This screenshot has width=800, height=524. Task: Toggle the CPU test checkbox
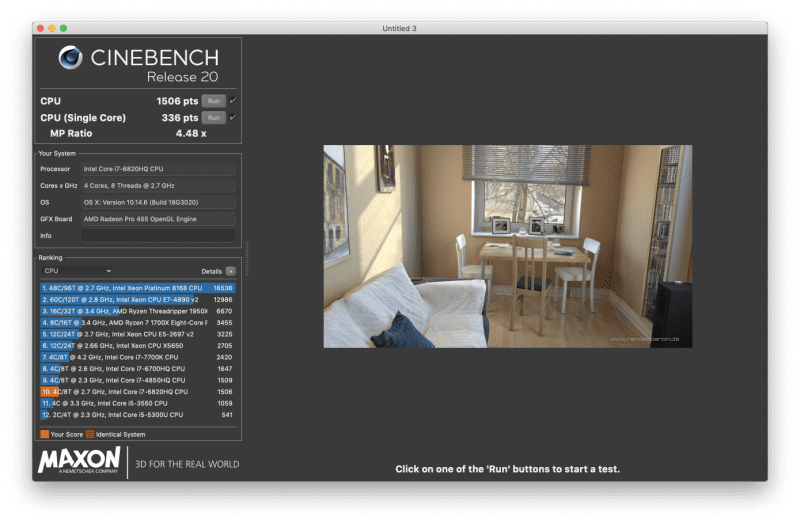click(233, 101)
